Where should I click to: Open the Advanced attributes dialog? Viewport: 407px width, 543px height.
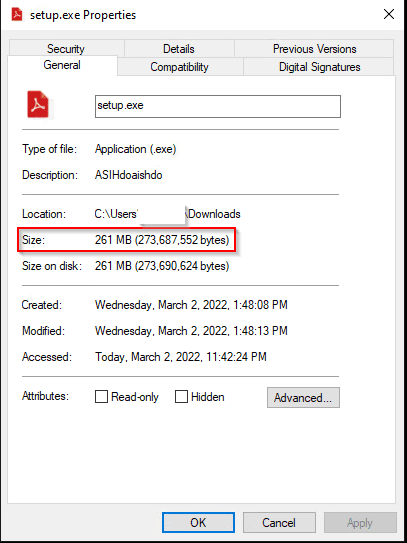tap(303, 398)
